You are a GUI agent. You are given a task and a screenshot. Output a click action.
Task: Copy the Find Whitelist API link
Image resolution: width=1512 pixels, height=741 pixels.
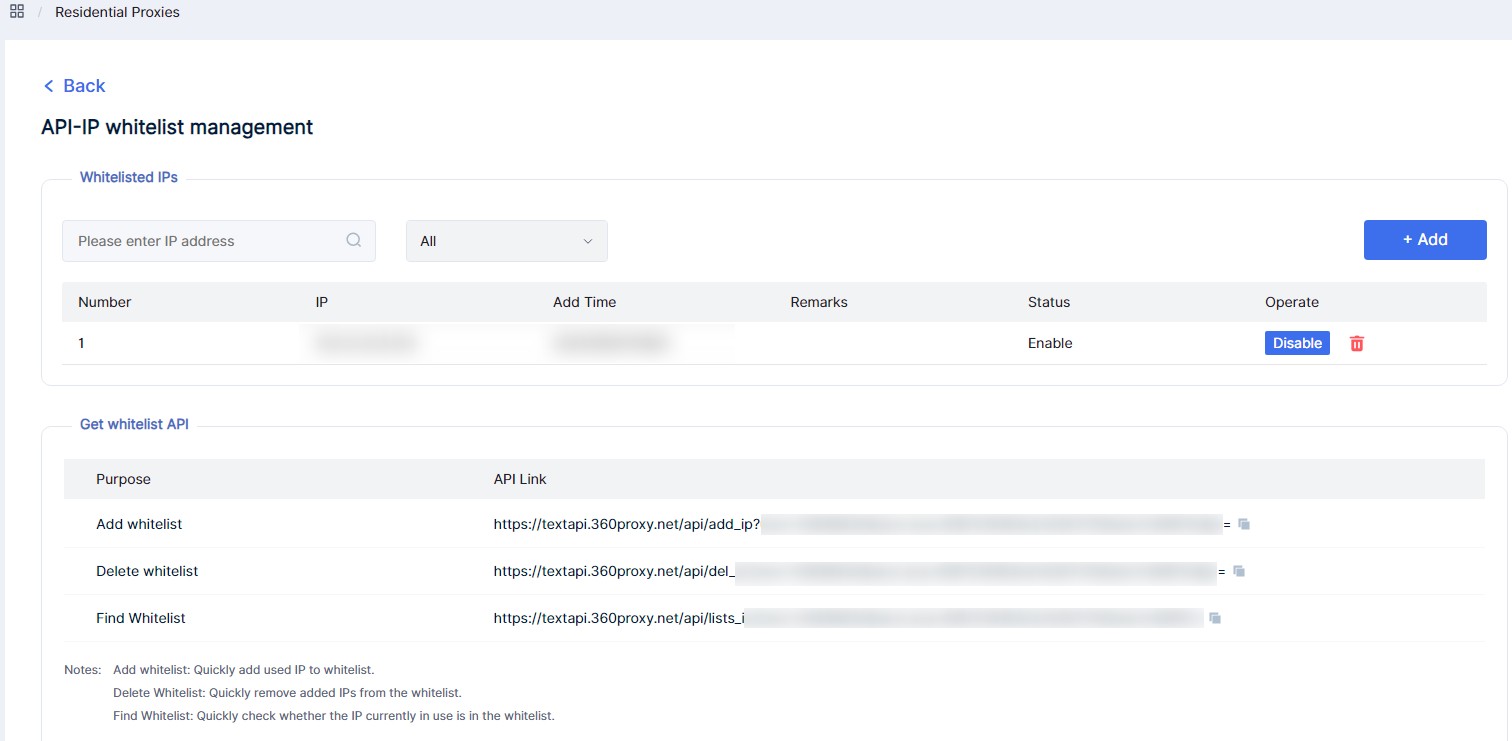point(1215,618)
